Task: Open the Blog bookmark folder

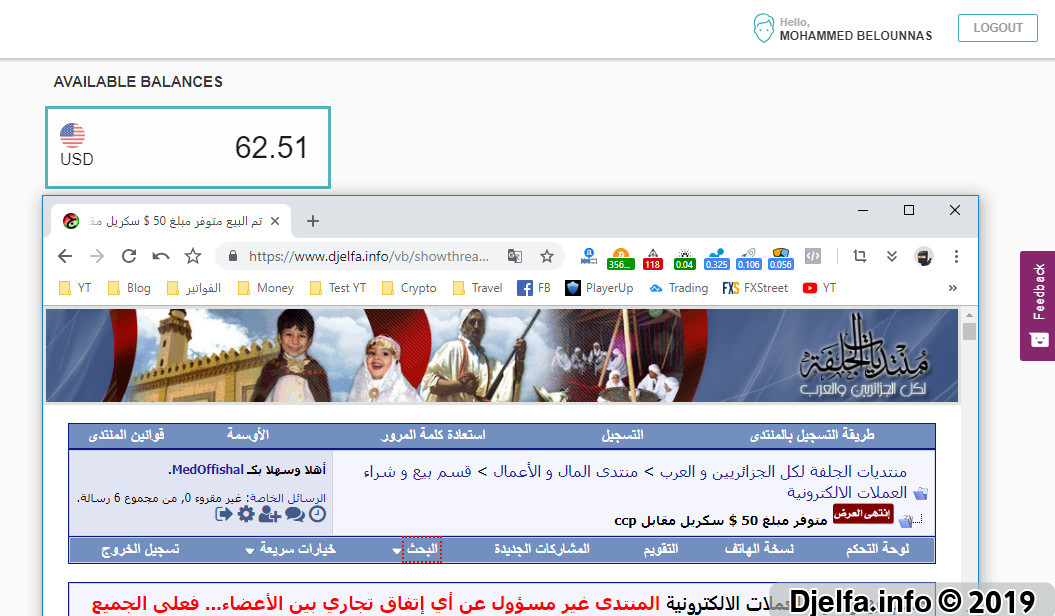Action: pos(129,288)
